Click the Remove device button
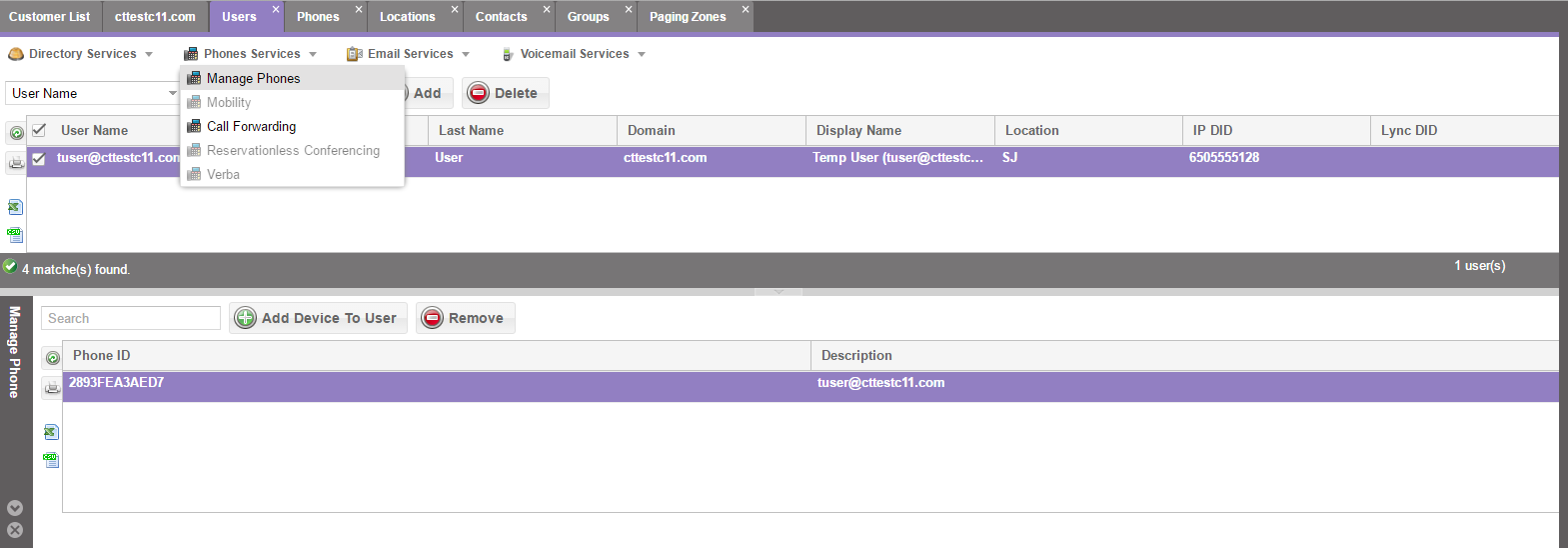The image size is (1568, 548). tap(465, 318)
